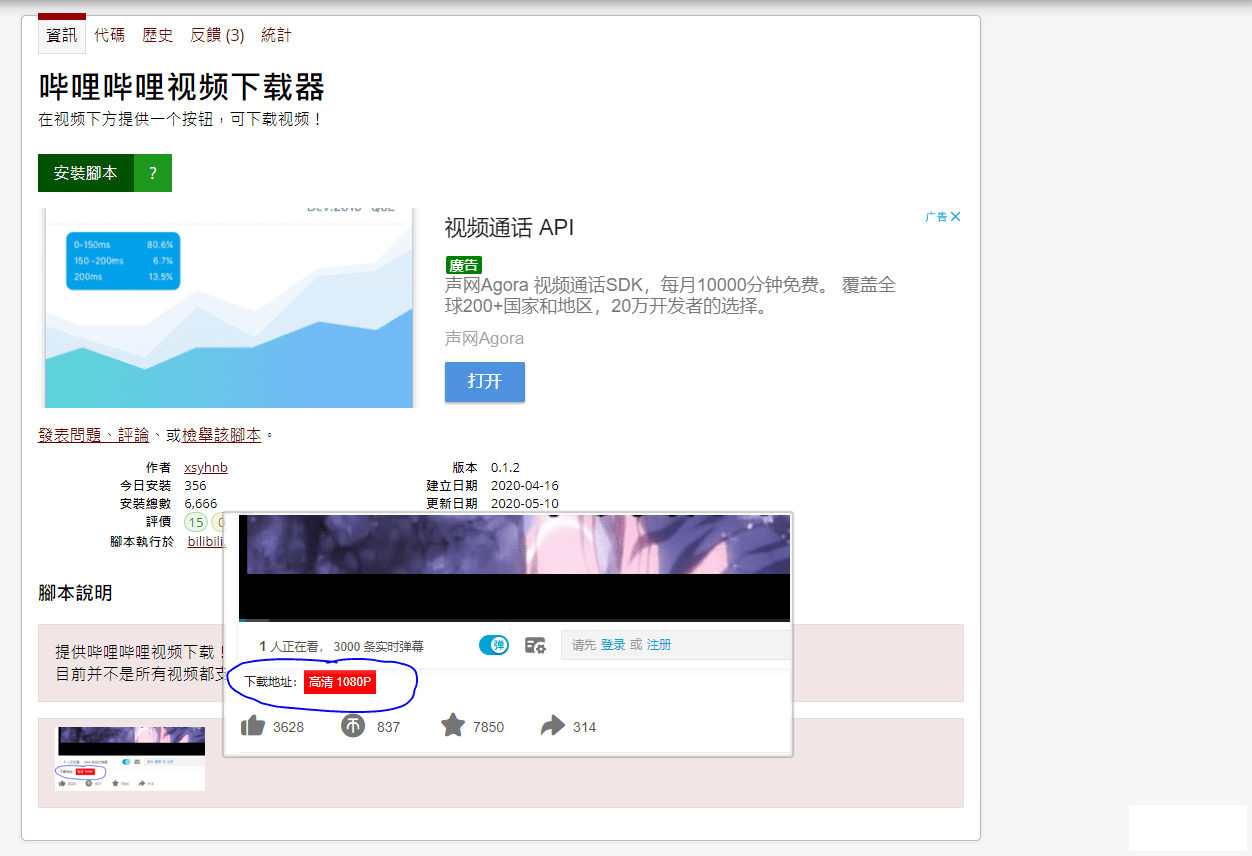Click the blue 打开 ad button
The width and height of the screenshot is (1252, 856).
(485, 382)
